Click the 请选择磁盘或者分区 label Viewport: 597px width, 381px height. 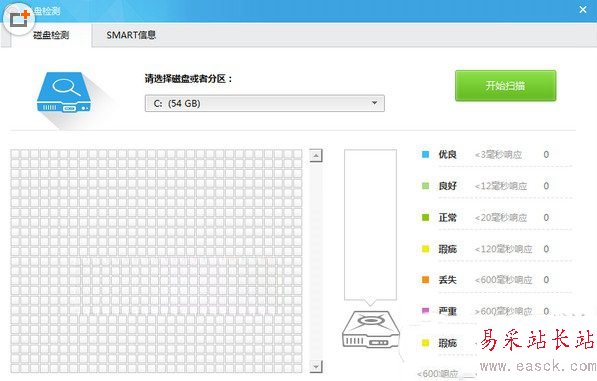(x=188, y=79)
